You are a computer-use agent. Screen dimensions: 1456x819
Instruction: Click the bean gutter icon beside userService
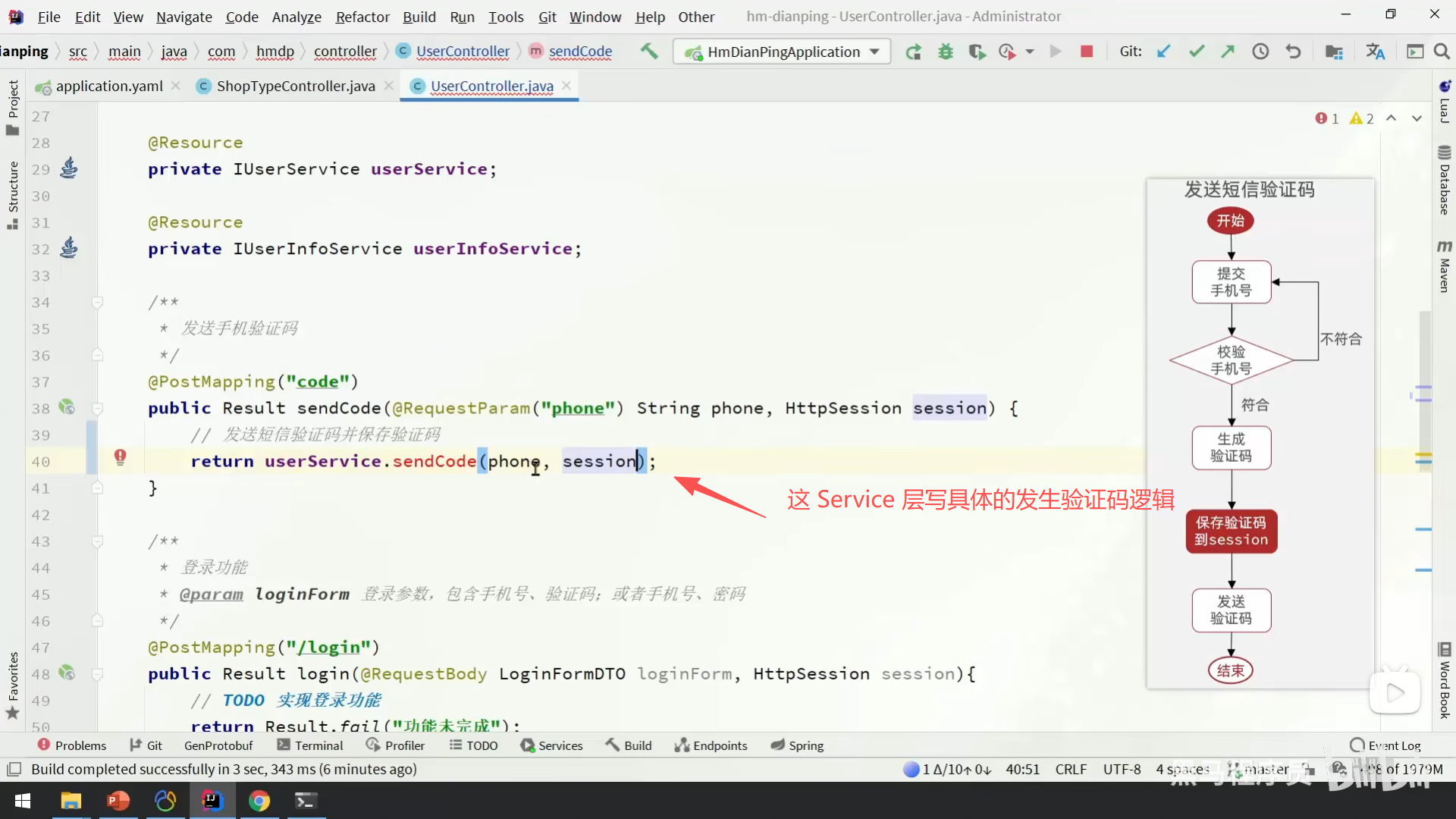point(69,168)
